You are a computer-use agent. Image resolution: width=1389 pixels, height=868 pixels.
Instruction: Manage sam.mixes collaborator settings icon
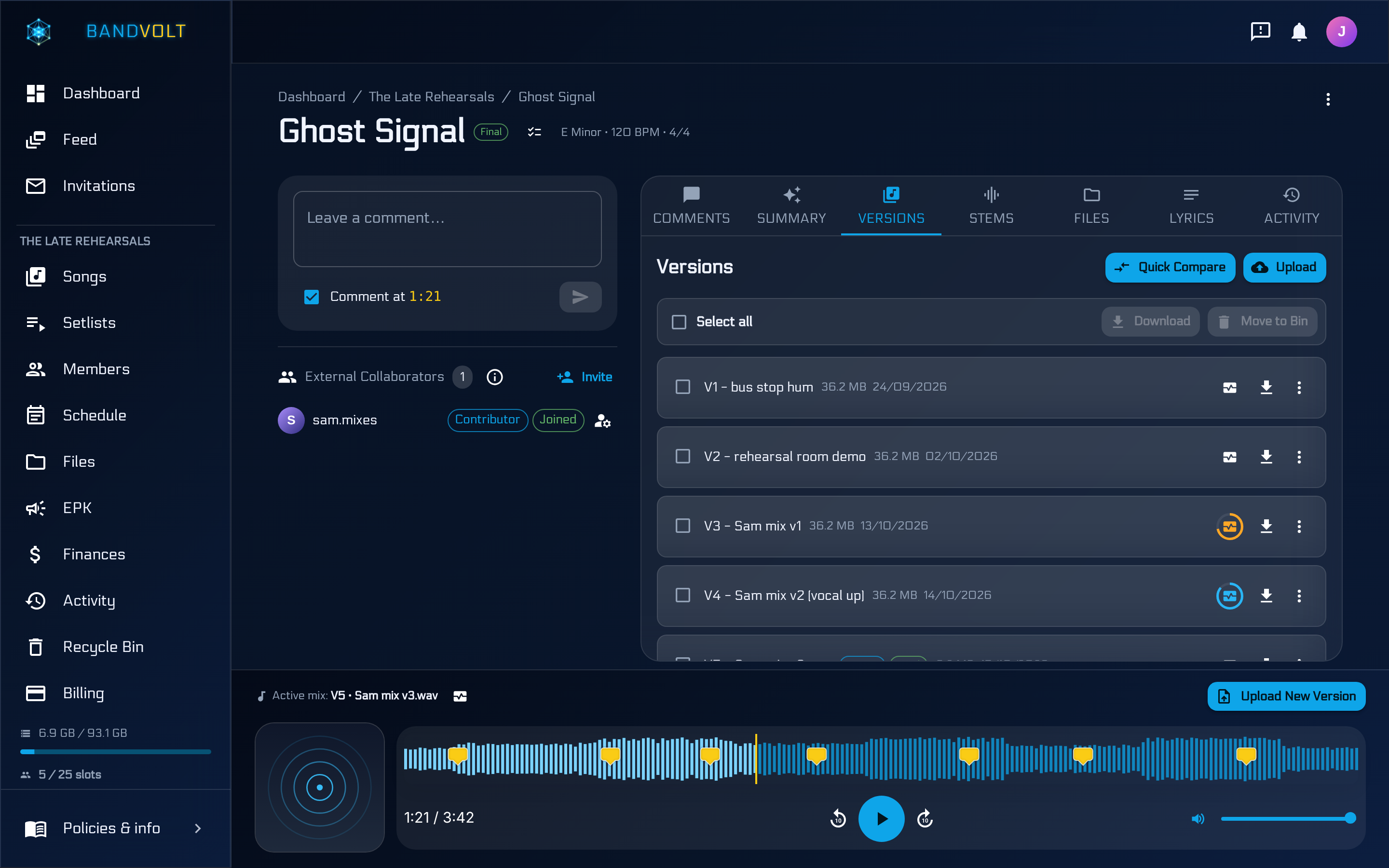602,421
